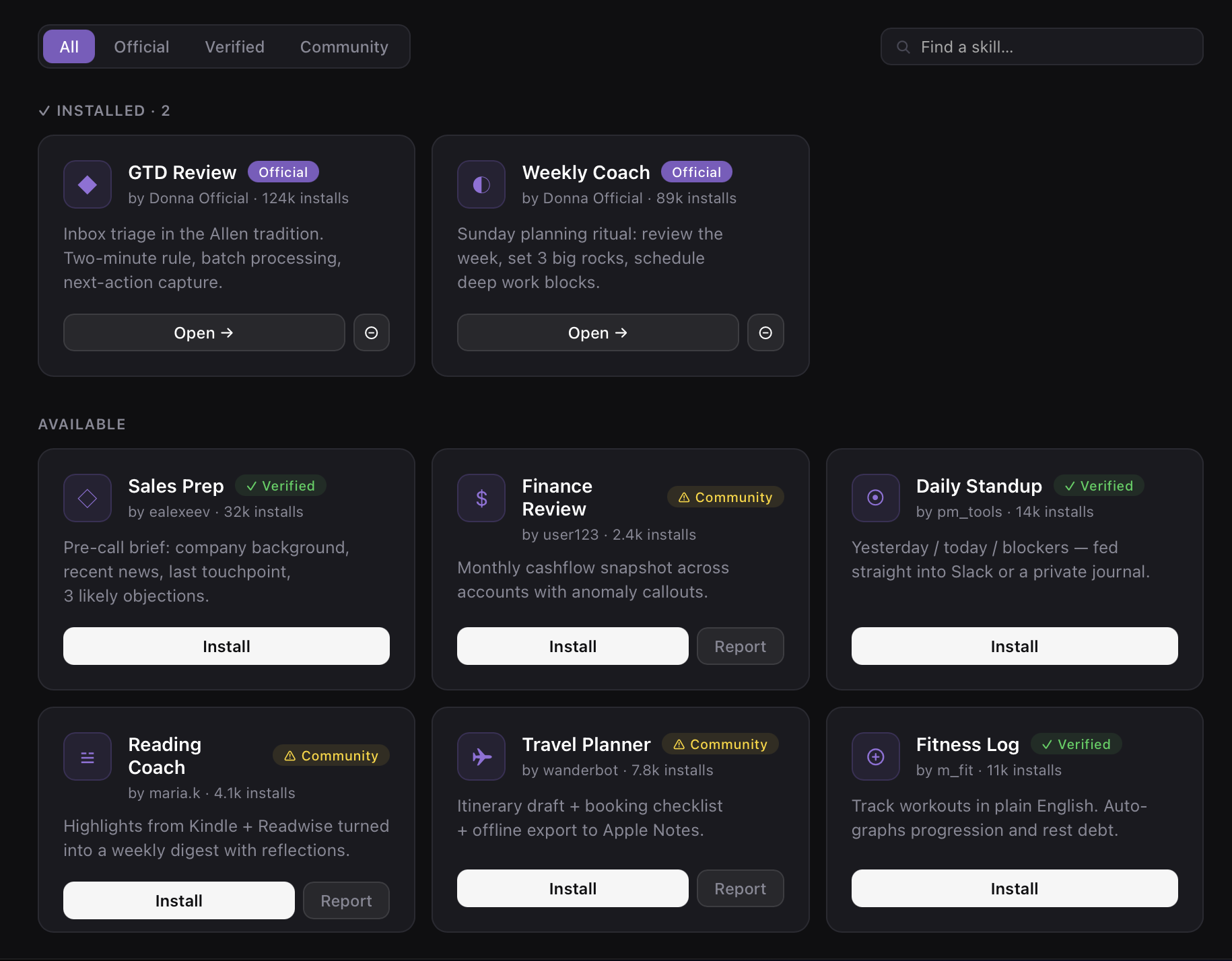Select the All filter tab
Image resolution: width=1232 pixels, height=961 pixels.
pyautogui.click(x=69, y=46)
